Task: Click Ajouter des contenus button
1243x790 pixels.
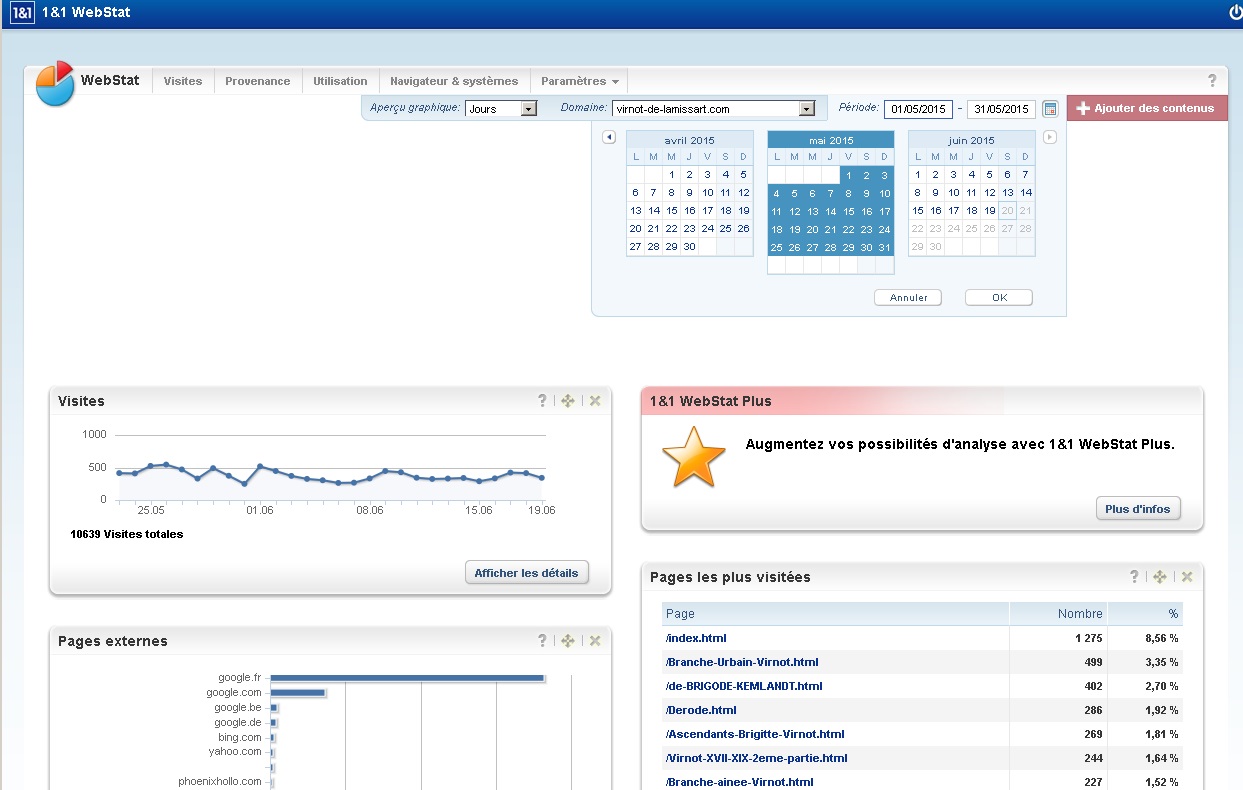Action: coord(1146,108)
